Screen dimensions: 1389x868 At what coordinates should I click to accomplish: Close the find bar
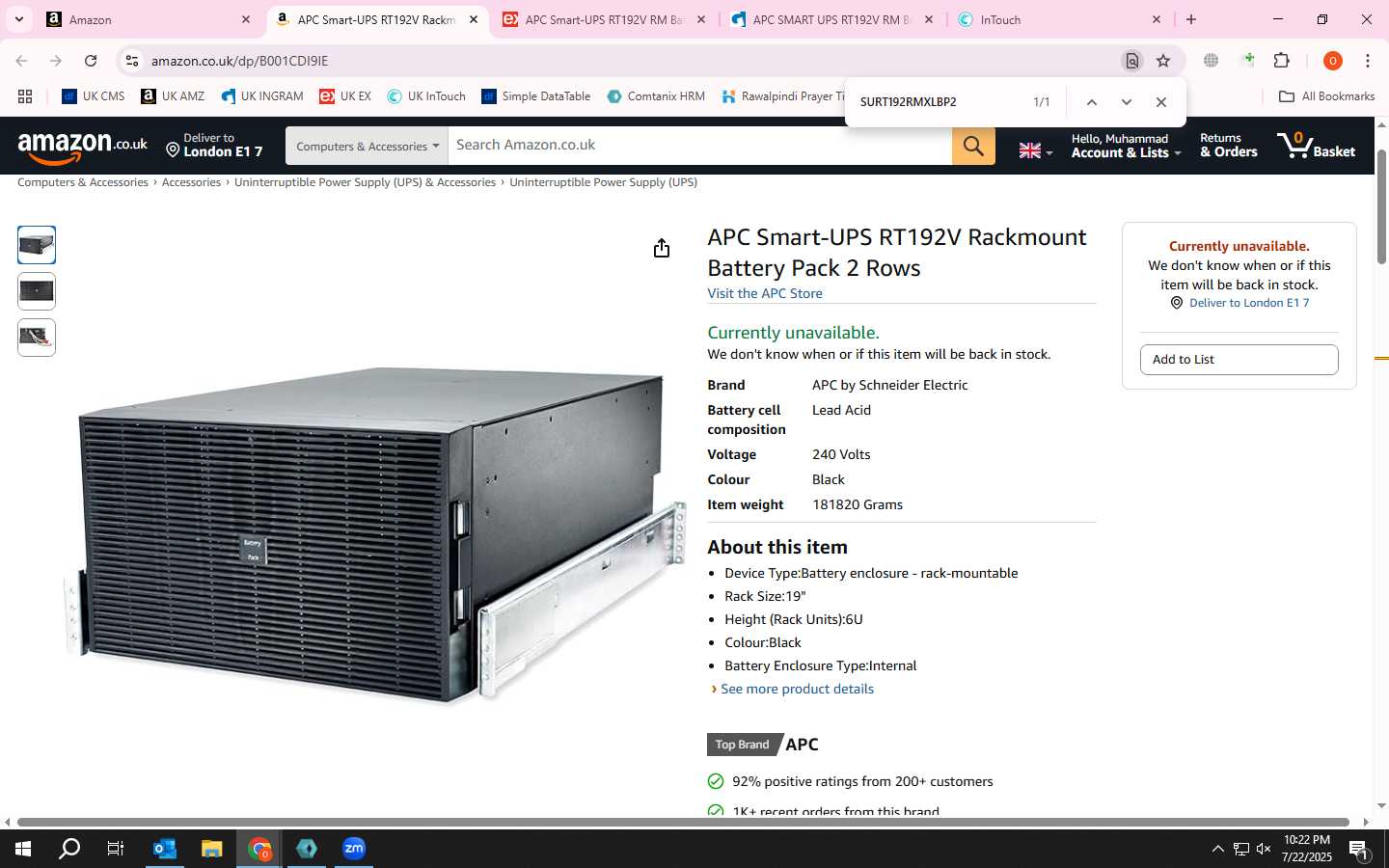pyautogui.click(x=1161, y=102)
